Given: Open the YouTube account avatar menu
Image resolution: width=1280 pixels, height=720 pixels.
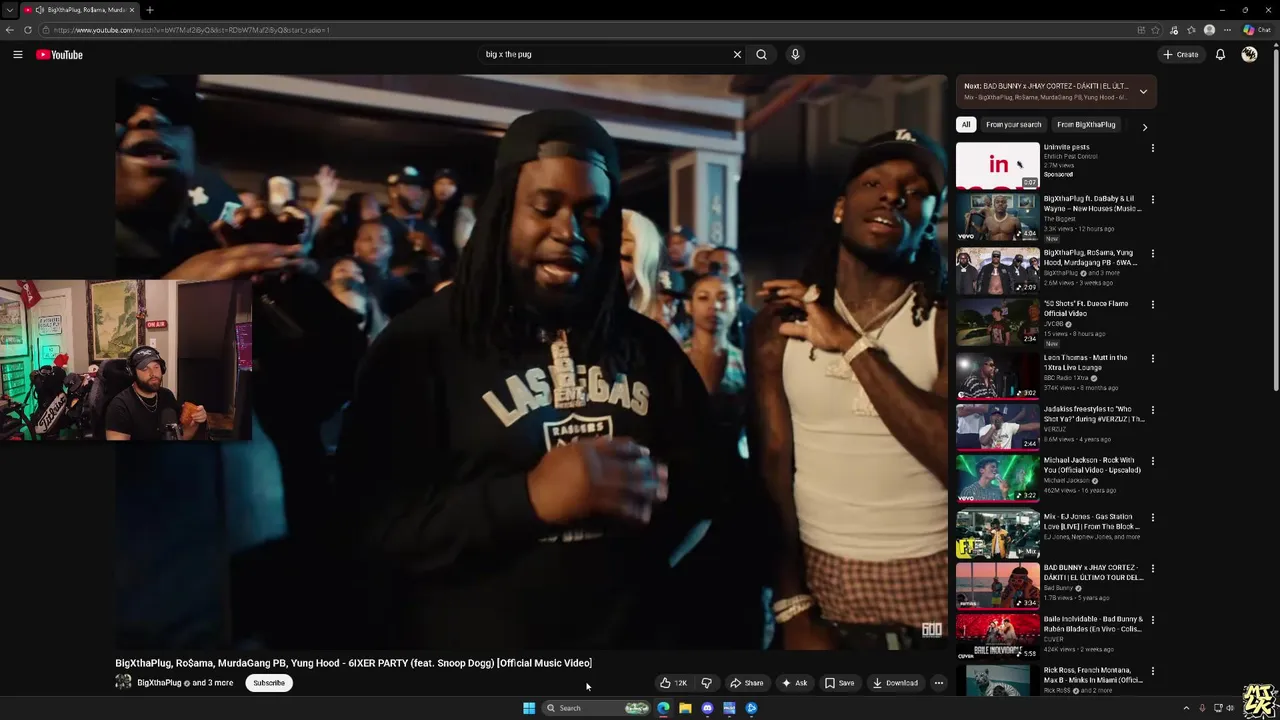Looking at the screenshot, I should pos(1249,55).
